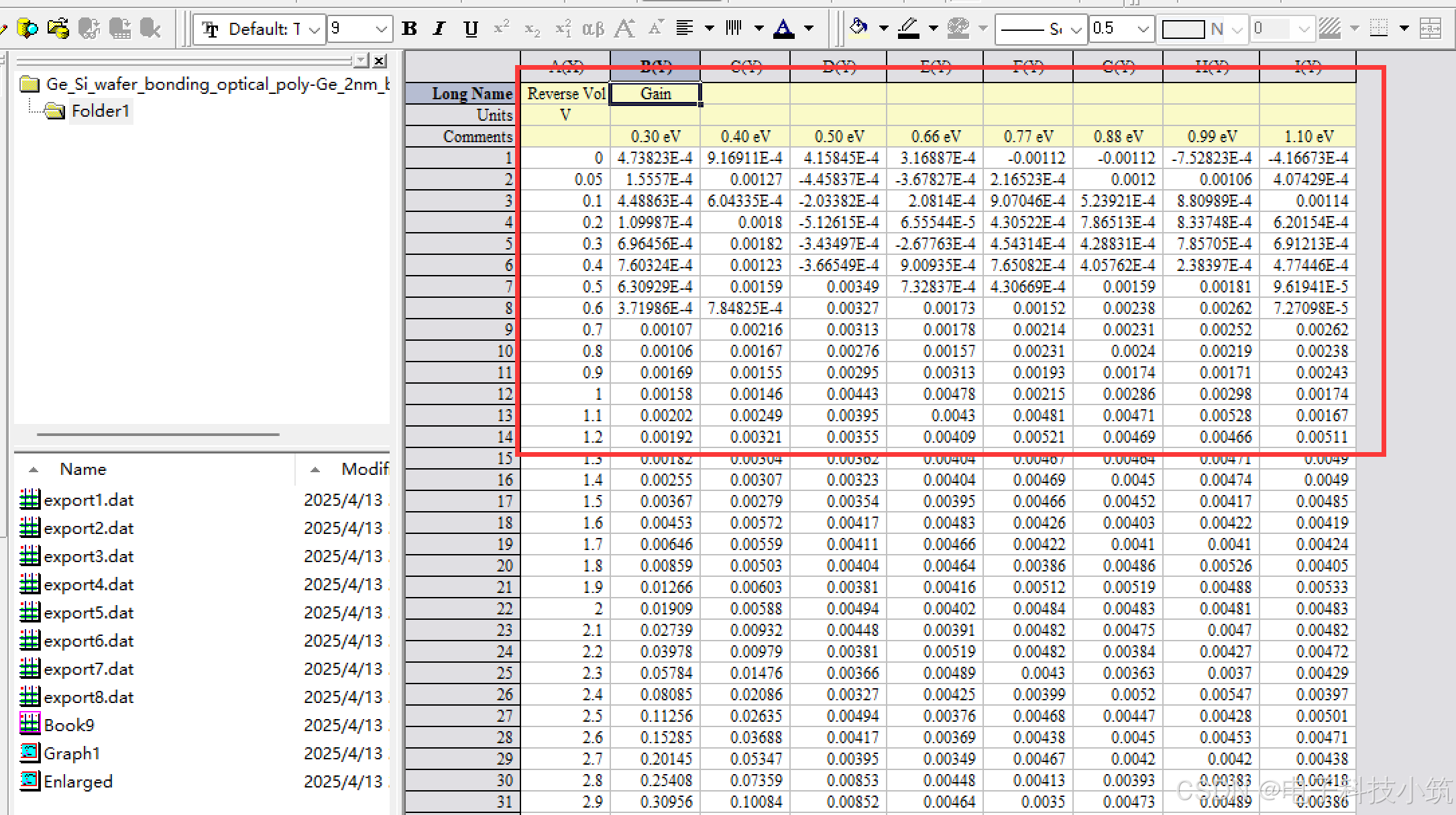Expand the line width 0.5 dropdown

point(1143,30)
